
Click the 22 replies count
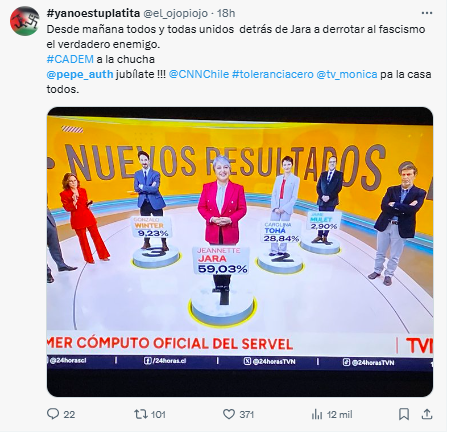click(69, 414)
